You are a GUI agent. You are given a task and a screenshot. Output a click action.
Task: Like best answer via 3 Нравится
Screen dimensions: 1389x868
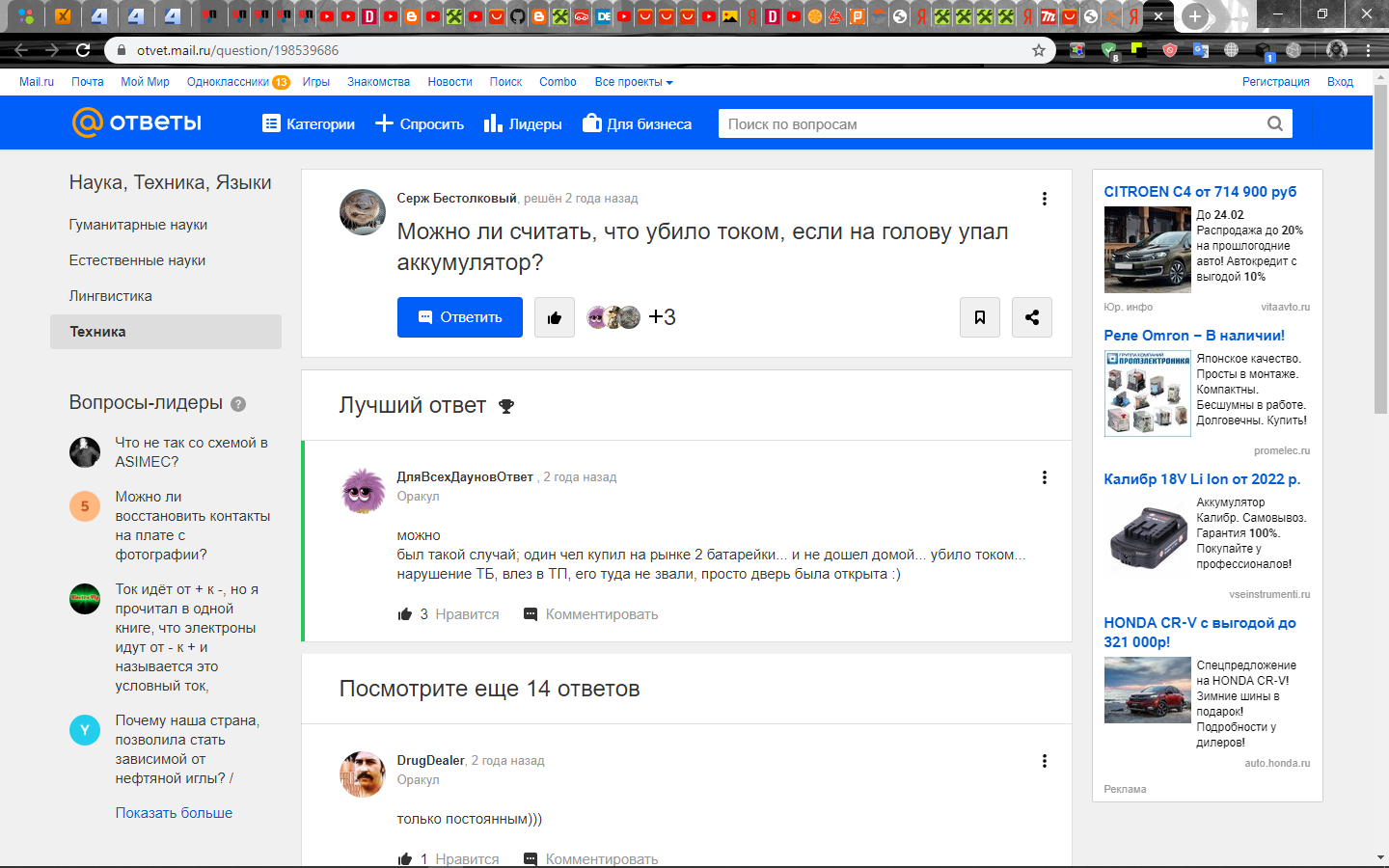[449, 614]
